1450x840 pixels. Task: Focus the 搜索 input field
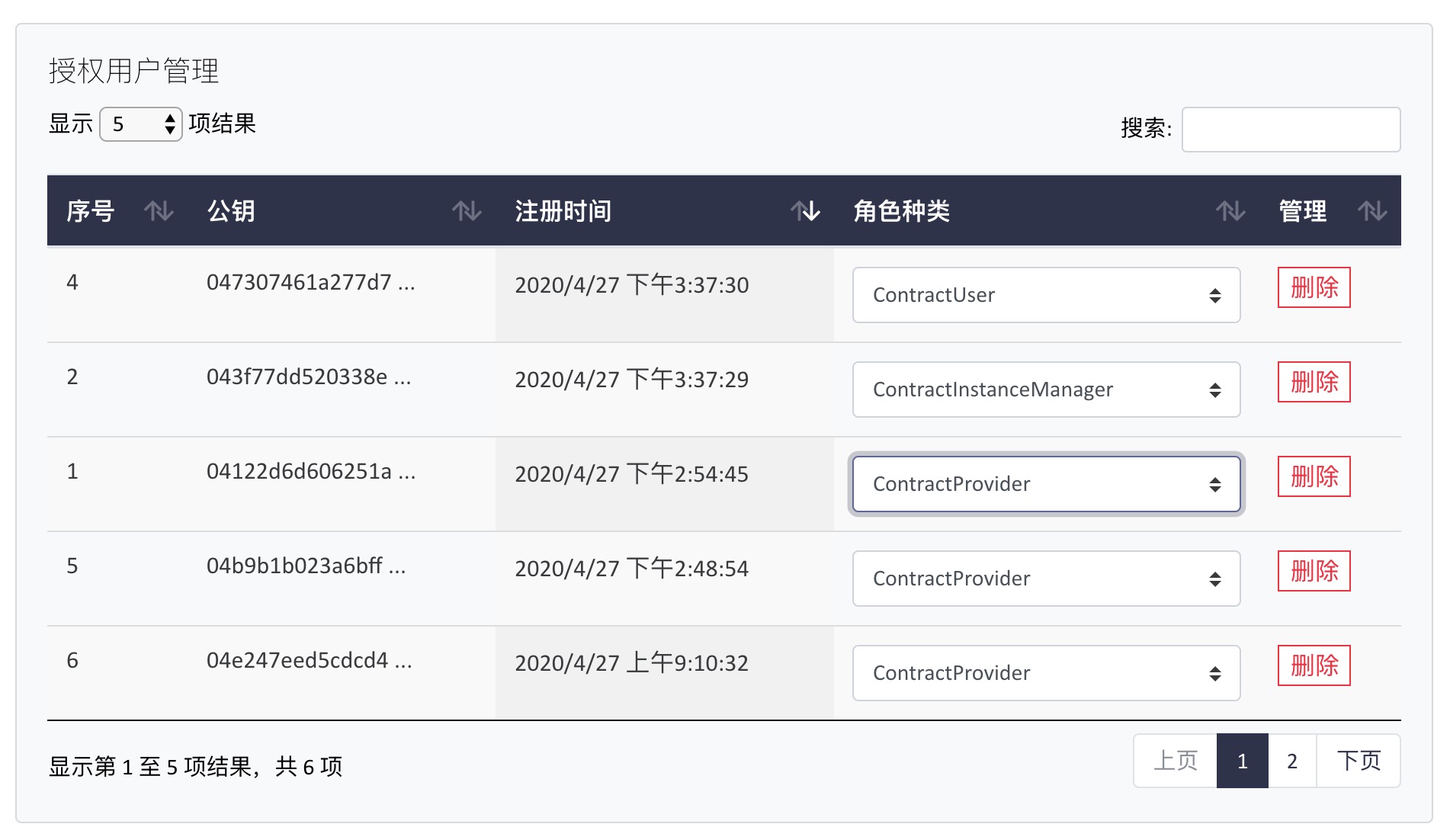pos(1291,130)
